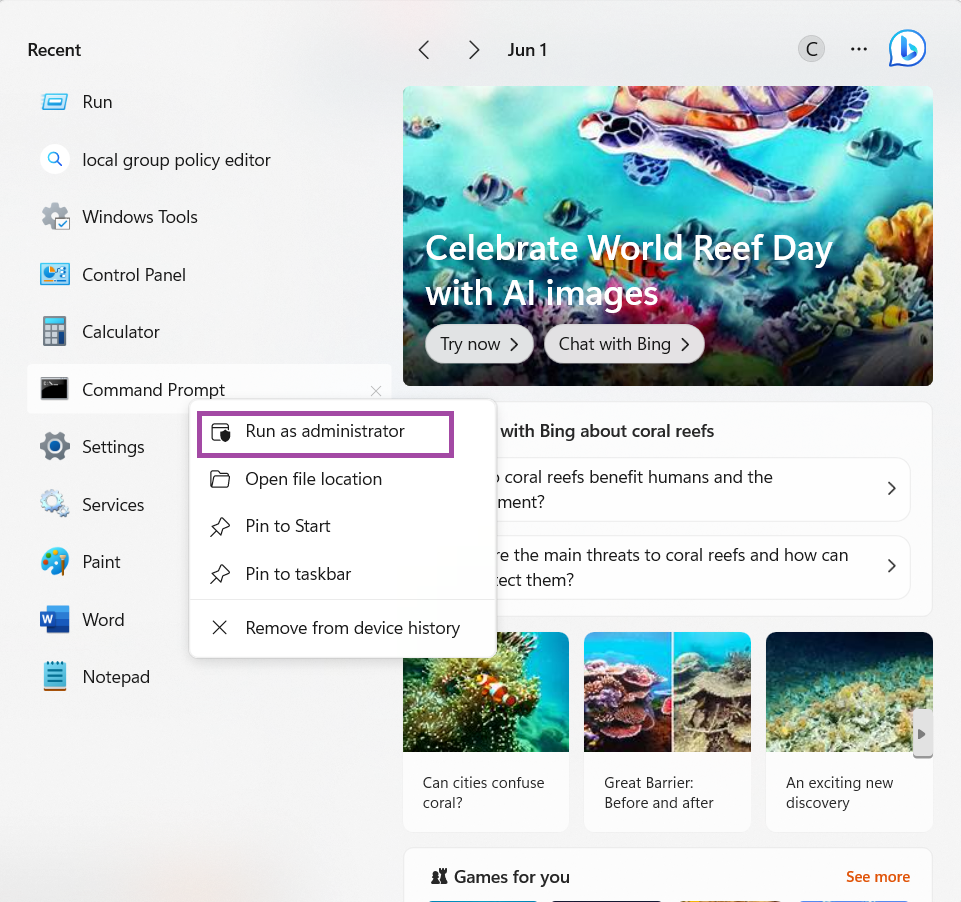Viewport: 961px width, 902px height.
Task: Choose Pin to taskbar in context menu
Action: (298, 574)
